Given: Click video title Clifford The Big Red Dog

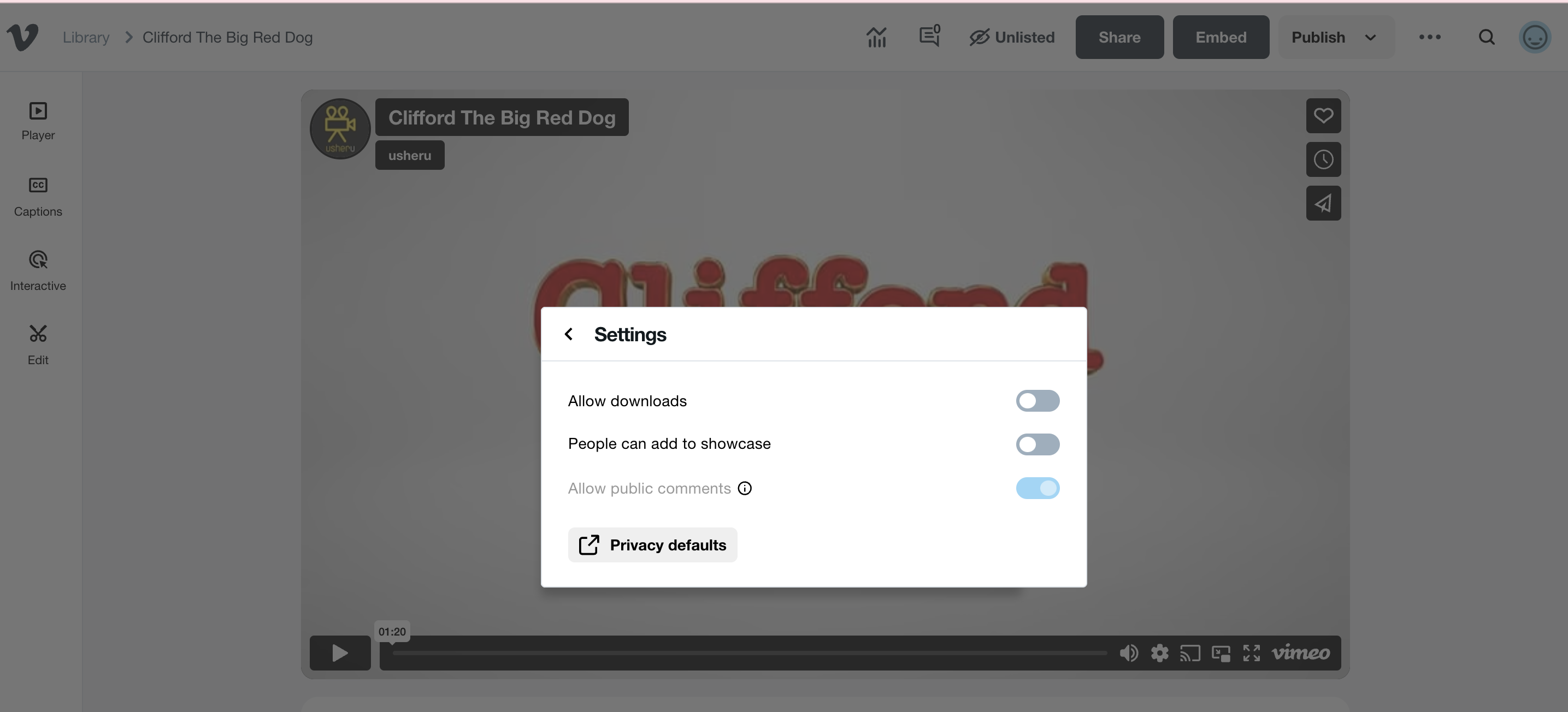Looking at the screenshot, I should (502, 117).
